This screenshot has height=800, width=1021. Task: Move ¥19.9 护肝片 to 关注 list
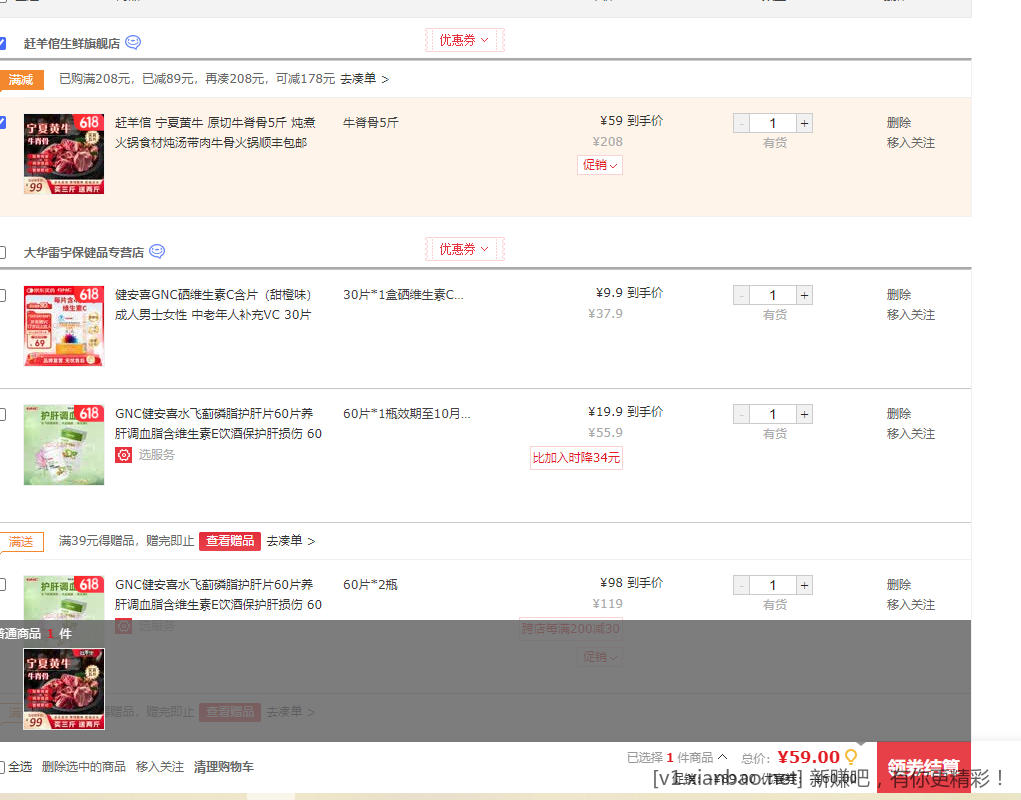coord(910,434)
